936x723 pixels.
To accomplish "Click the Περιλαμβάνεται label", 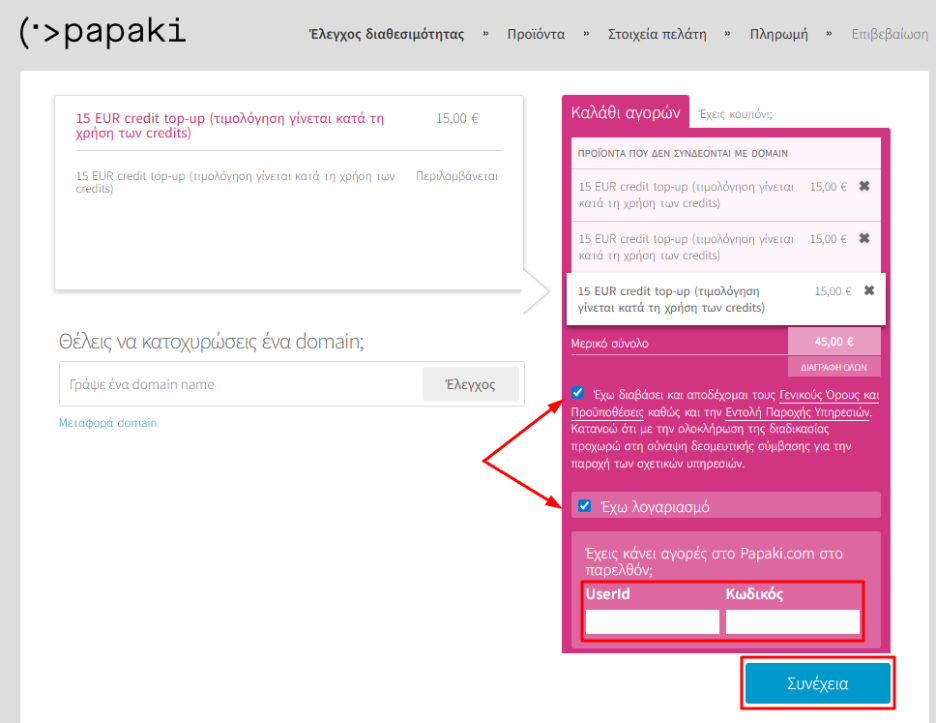I will [x=457, y=176].
